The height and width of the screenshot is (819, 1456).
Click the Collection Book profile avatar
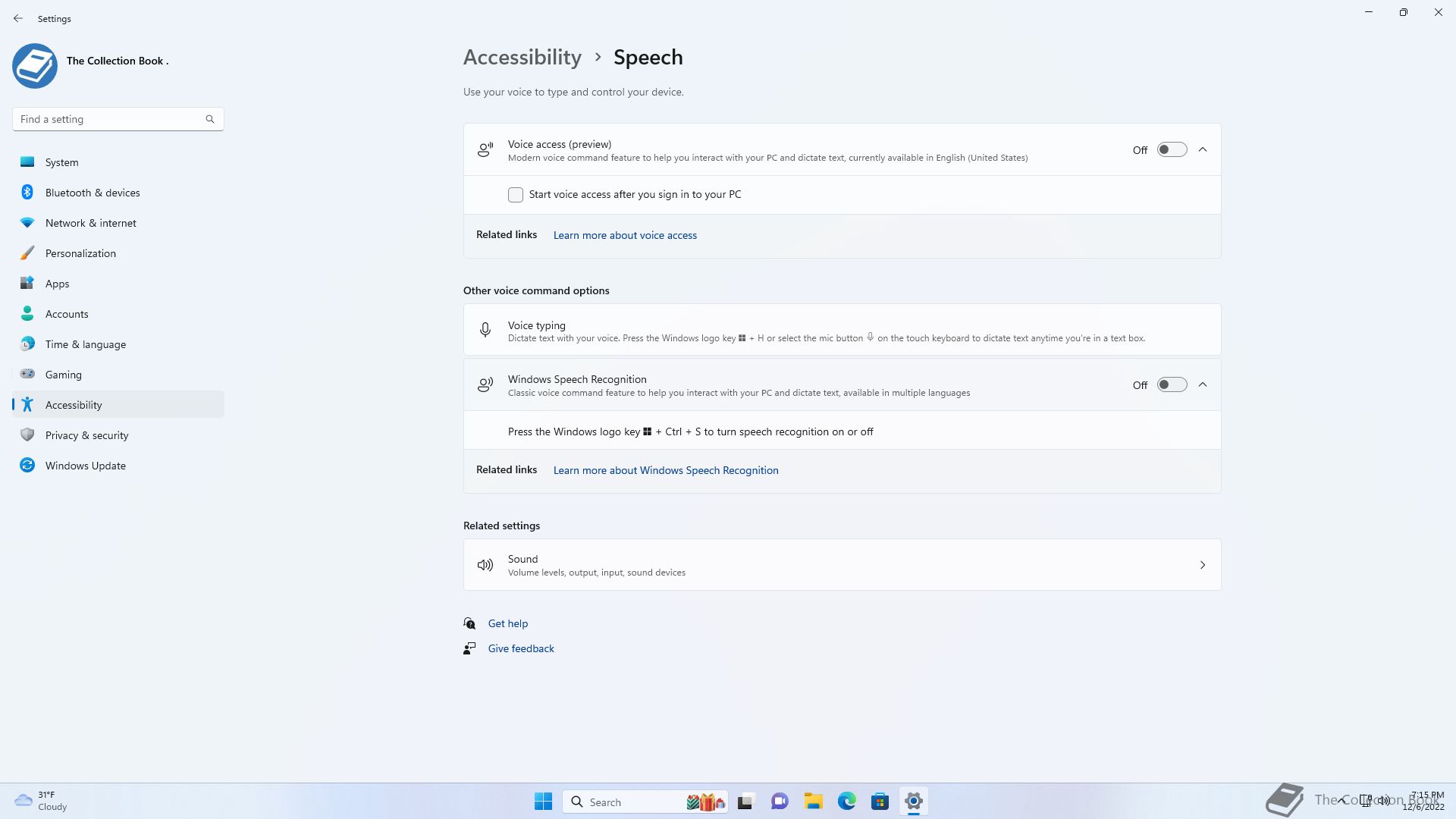click(35, 66)
